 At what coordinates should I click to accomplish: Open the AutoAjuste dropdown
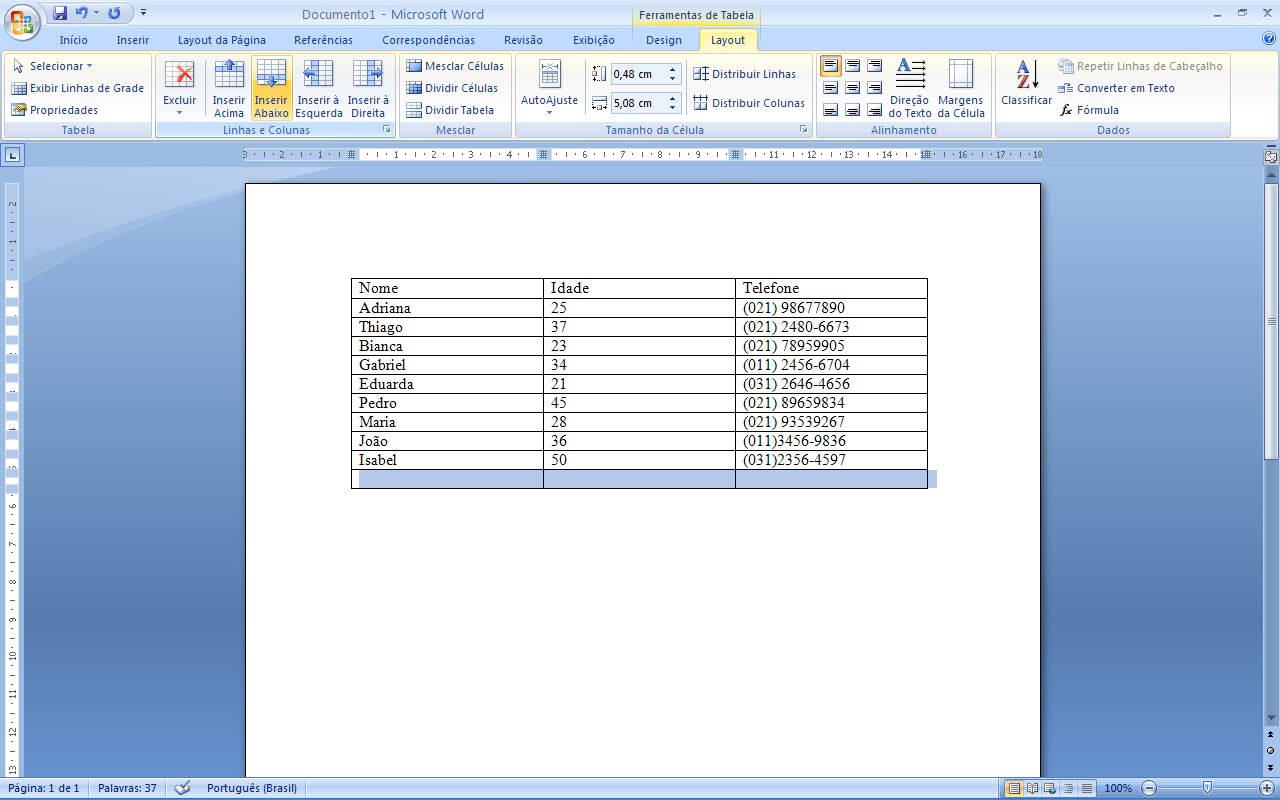coord(550,88)
